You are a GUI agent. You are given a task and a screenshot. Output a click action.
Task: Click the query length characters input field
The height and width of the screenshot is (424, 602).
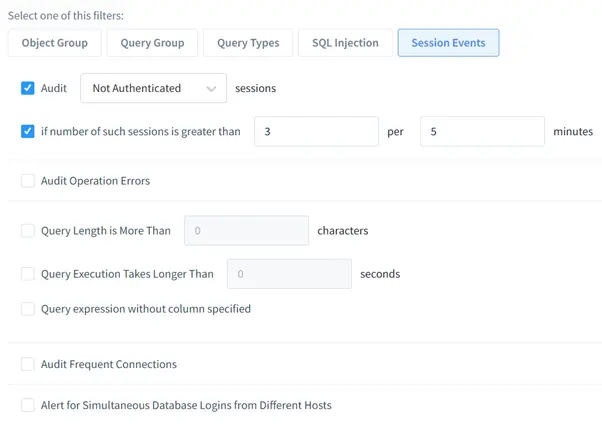click(246, 230)
